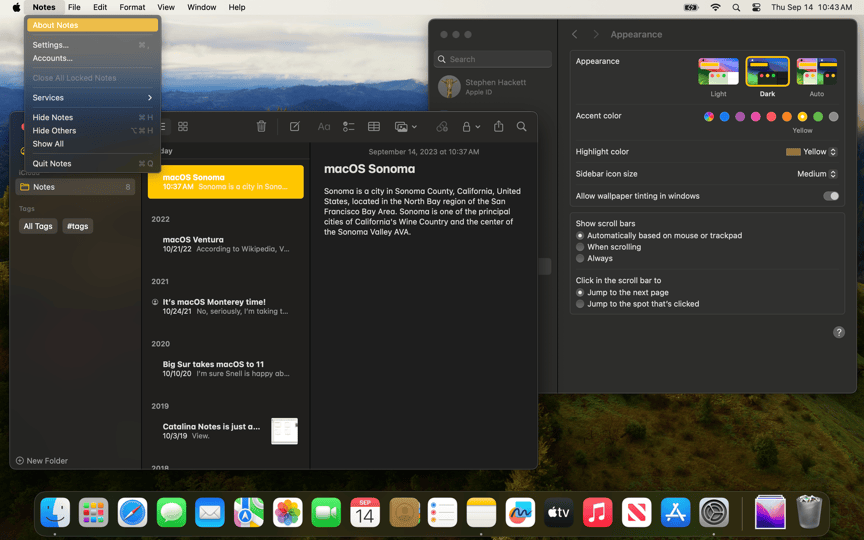This screenshot has height=540, width=864.
Task: Click the help question mark button
Action: [x=839, y=332]
